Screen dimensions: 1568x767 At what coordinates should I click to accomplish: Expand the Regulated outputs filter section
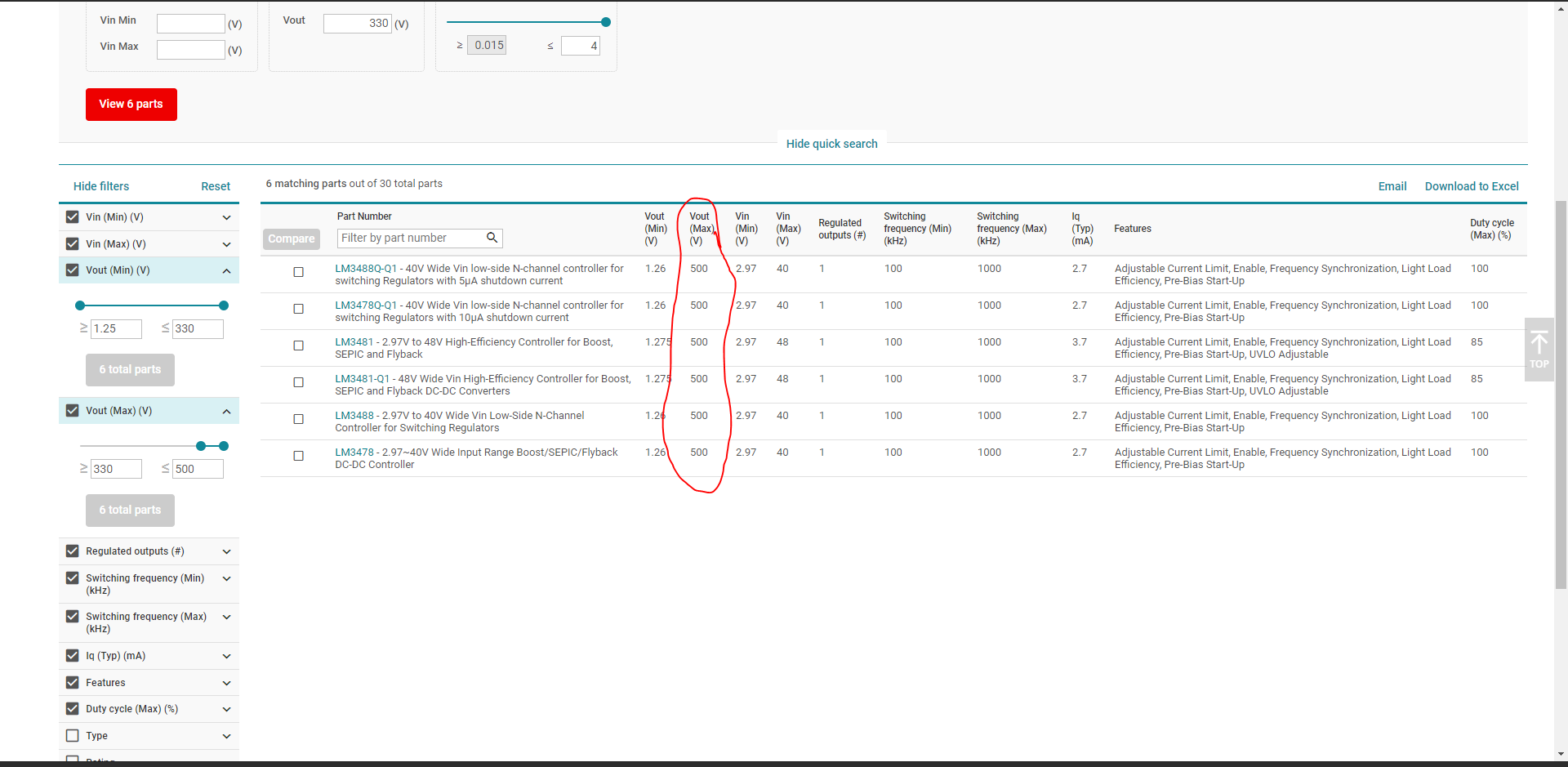227,551
